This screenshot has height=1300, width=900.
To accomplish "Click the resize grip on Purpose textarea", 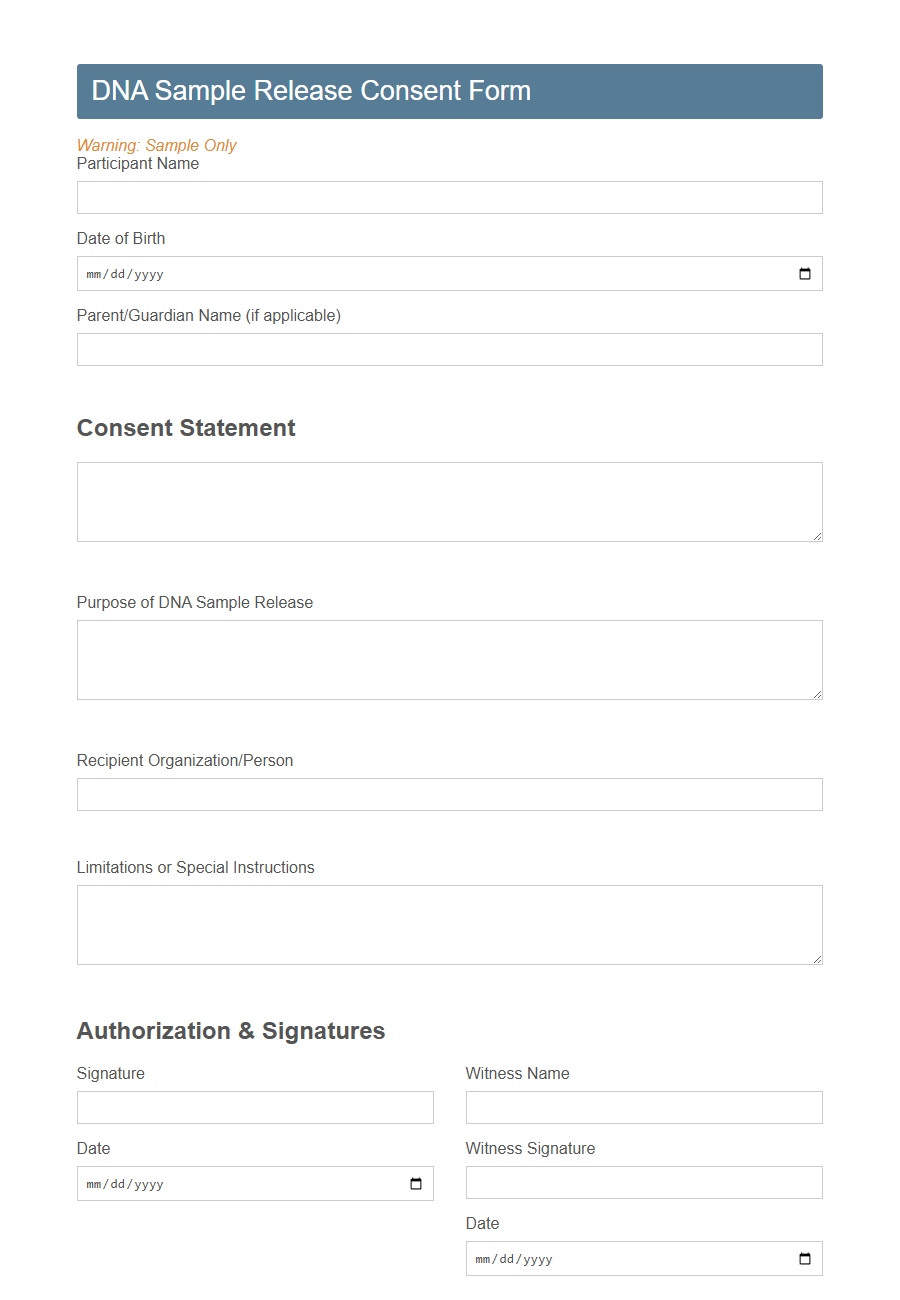I will (x=818, y=695).
